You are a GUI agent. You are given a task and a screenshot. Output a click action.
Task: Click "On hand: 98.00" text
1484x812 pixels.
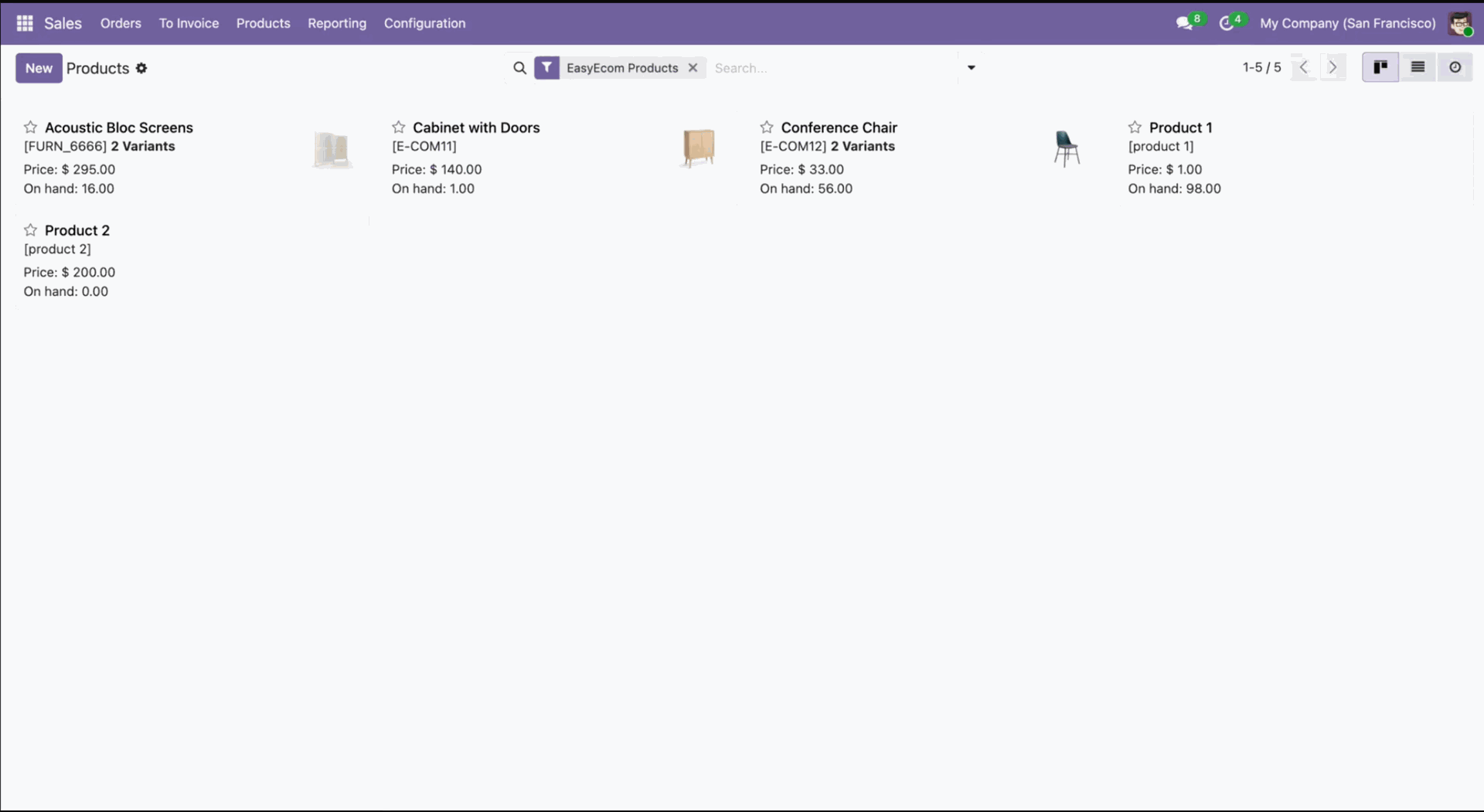(1174, 189)
